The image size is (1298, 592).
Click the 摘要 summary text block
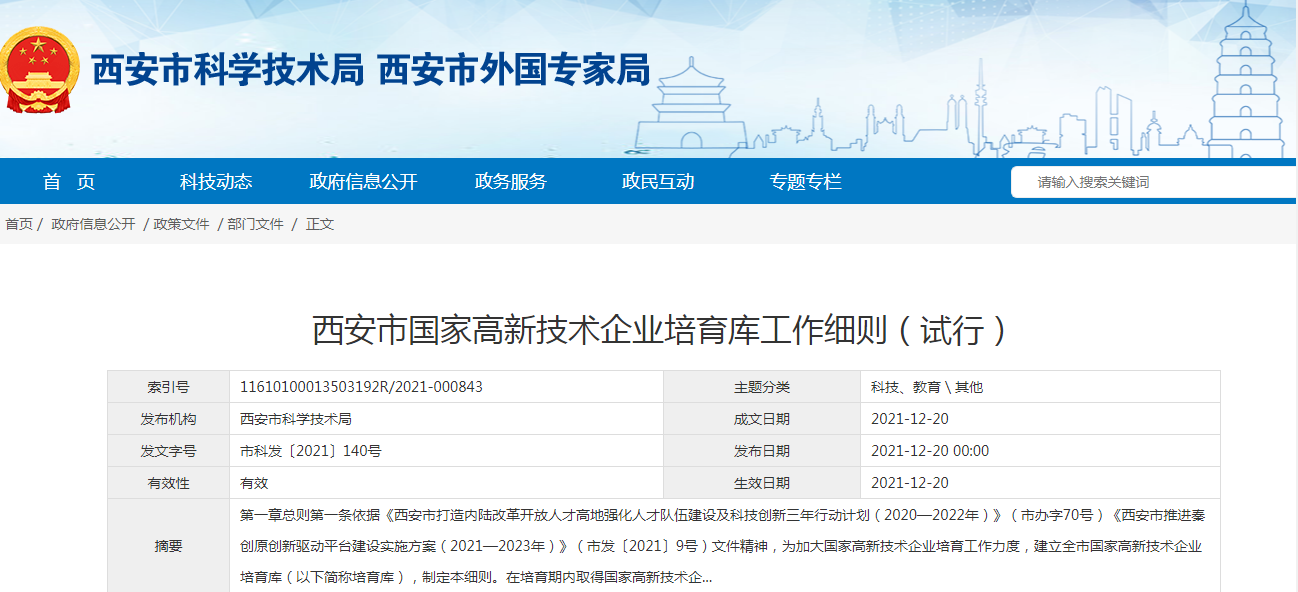[x=720, y=547]
